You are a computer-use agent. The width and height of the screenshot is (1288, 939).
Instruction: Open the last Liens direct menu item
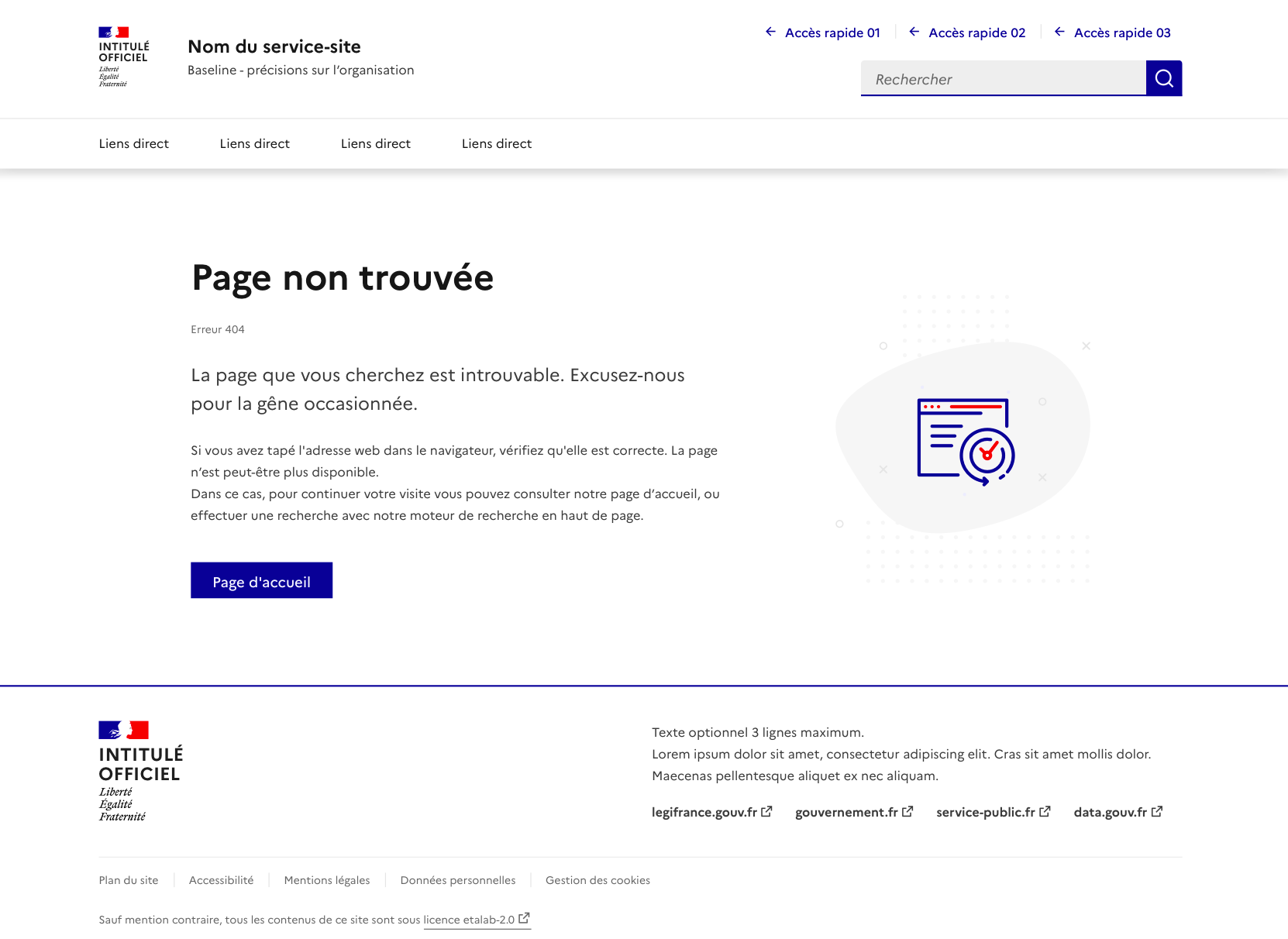[496, 143]
